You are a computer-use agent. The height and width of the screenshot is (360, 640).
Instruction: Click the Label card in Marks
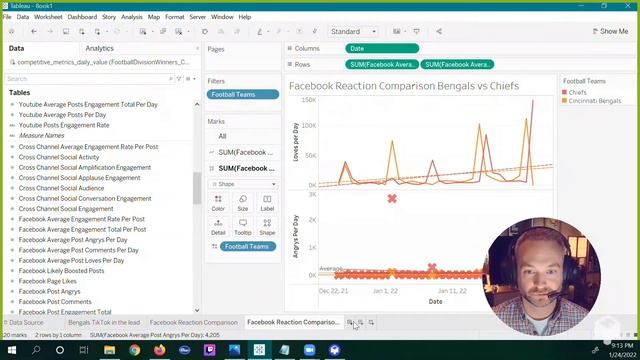[x=267, y=203]
